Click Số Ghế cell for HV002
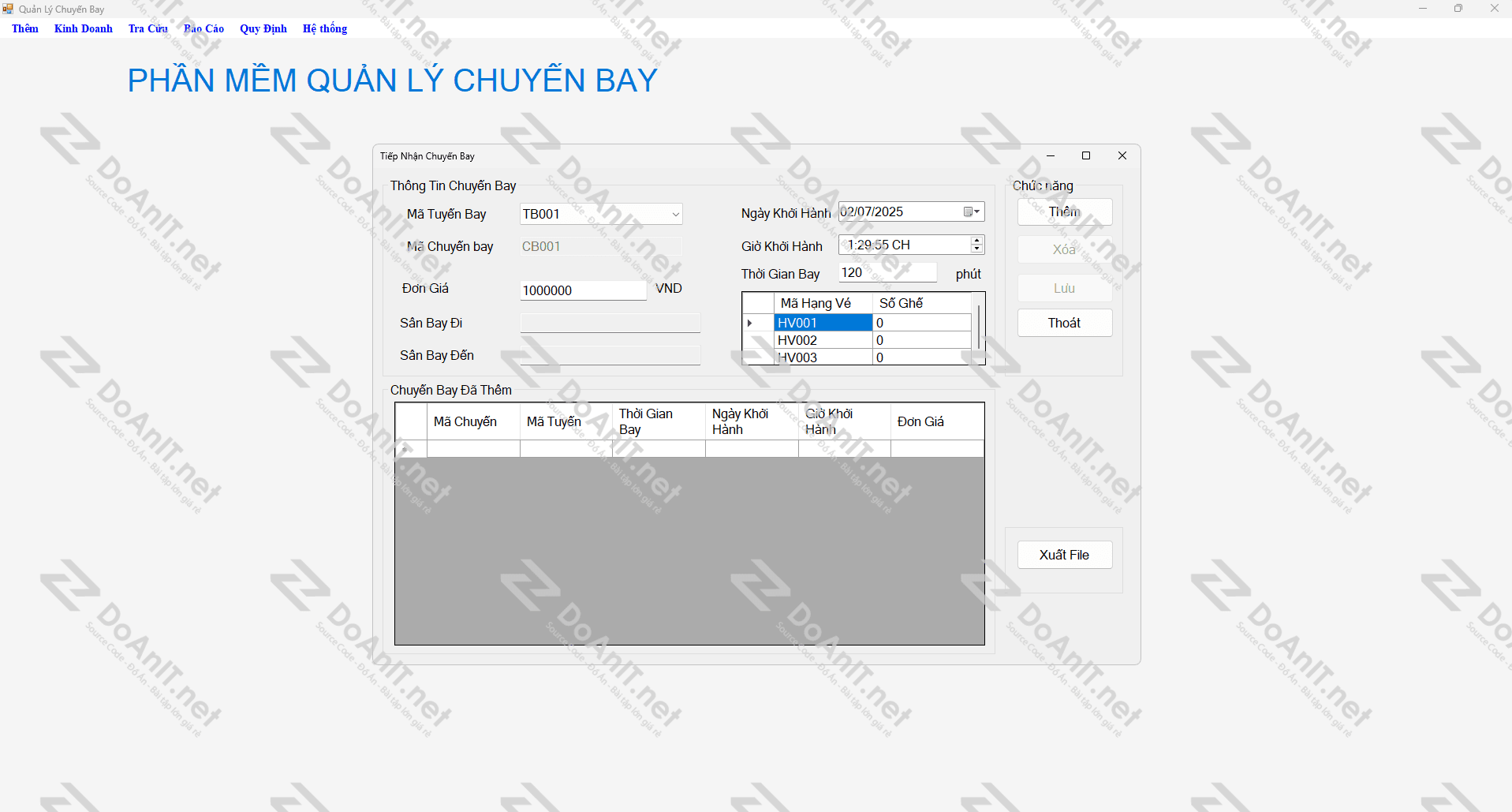 click(921, 340)
